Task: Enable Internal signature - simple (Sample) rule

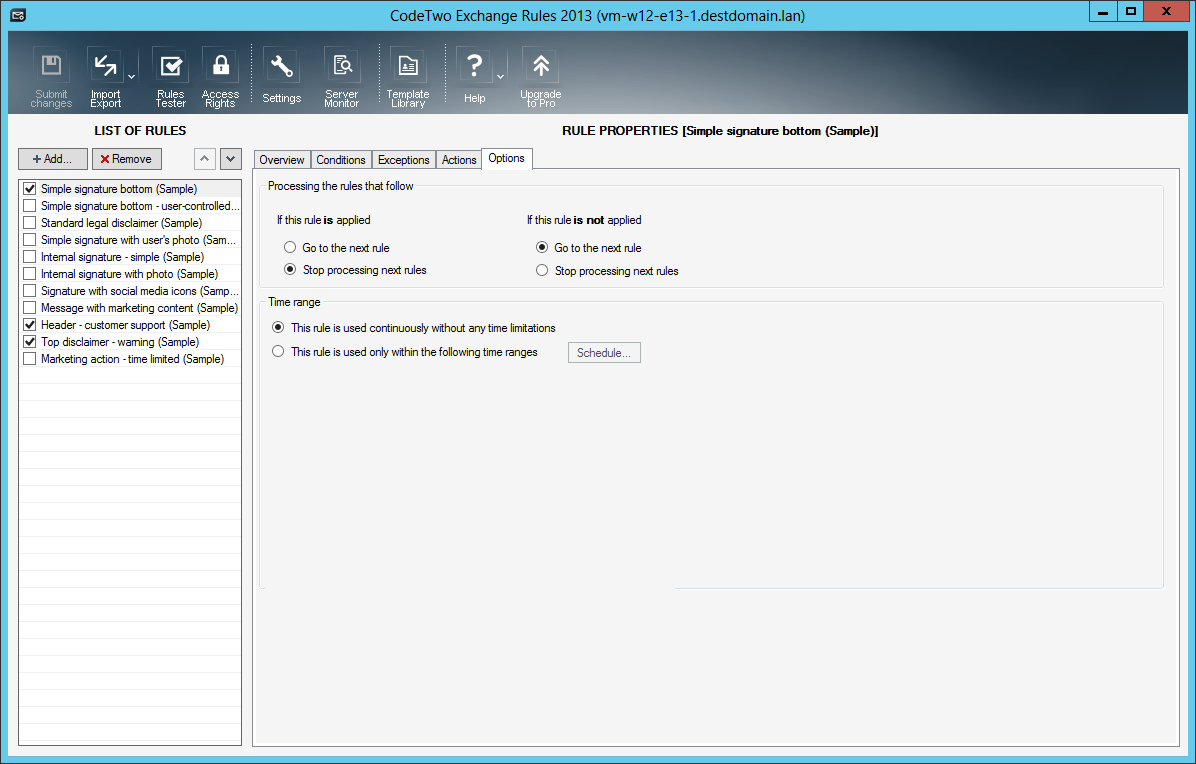Action: click(30, 256)
